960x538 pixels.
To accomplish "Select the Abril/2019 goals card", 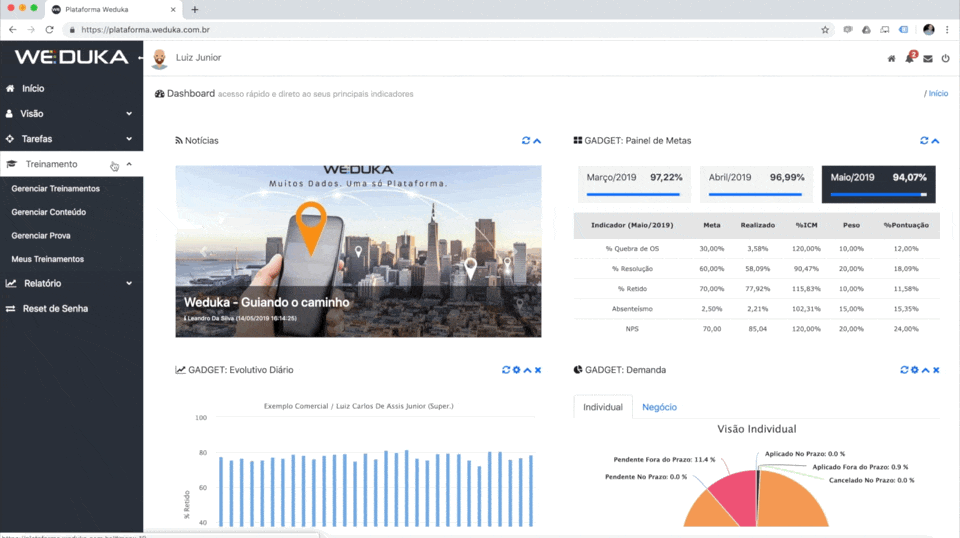I will pyautogui.click(x=756, y=184).
